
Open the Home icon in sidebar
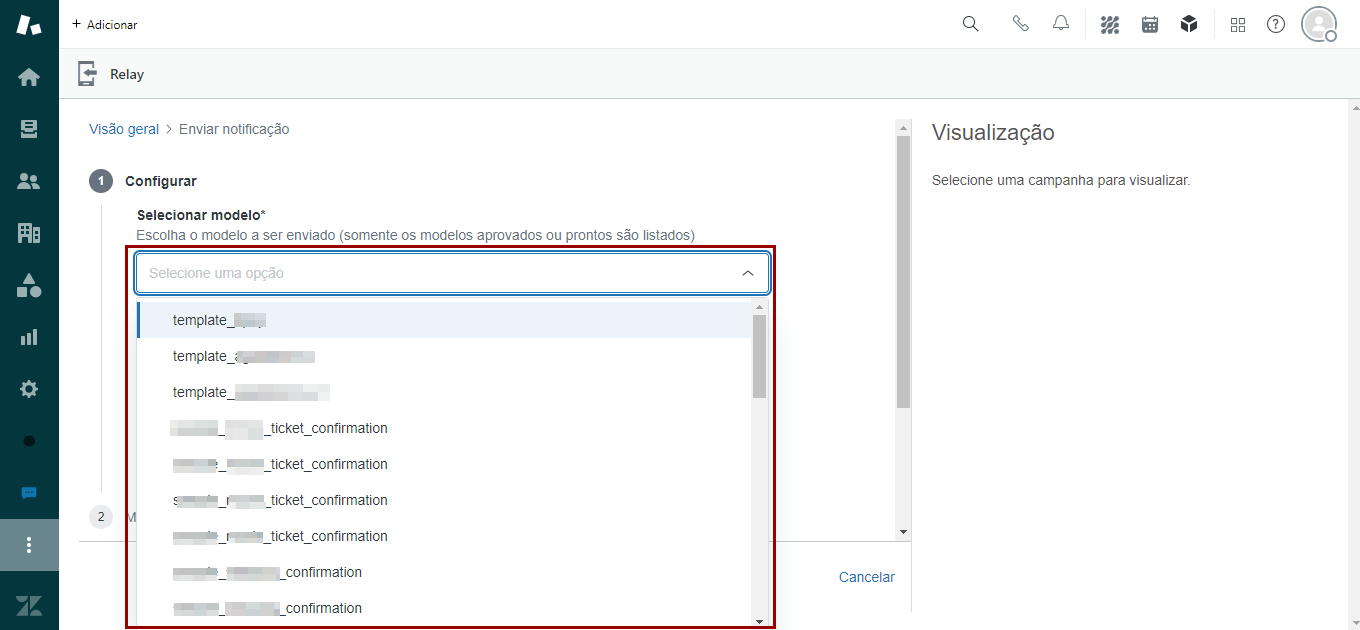click(x=29, y=77)
